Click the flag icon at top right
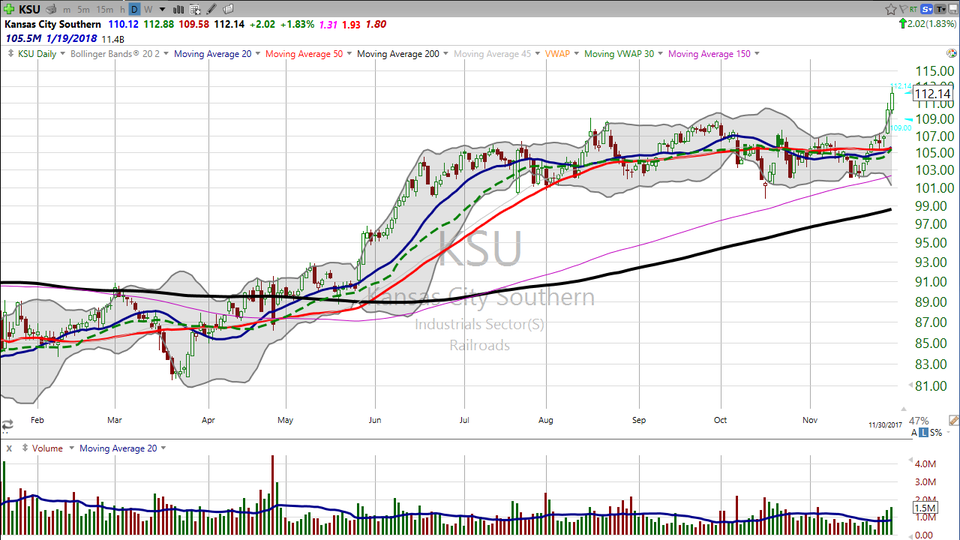960x540 pixels. (903, 9)
